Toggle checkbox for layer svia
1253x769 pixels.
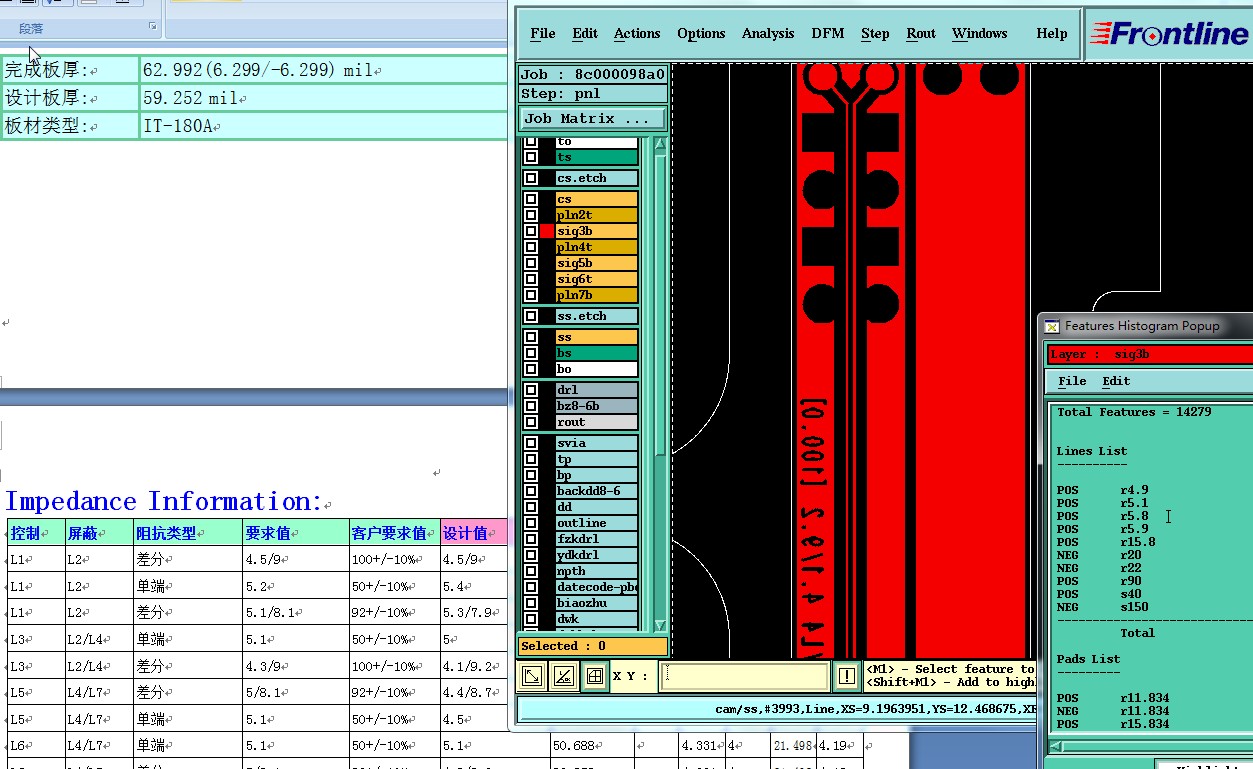click(531, 443)
